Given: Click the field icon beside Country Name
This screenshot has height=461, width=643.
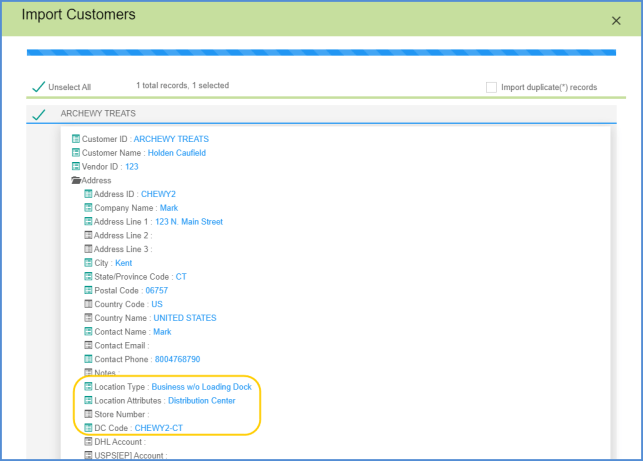Looking at the screenshot, I should pyautogui.click(x=88, y=317).
